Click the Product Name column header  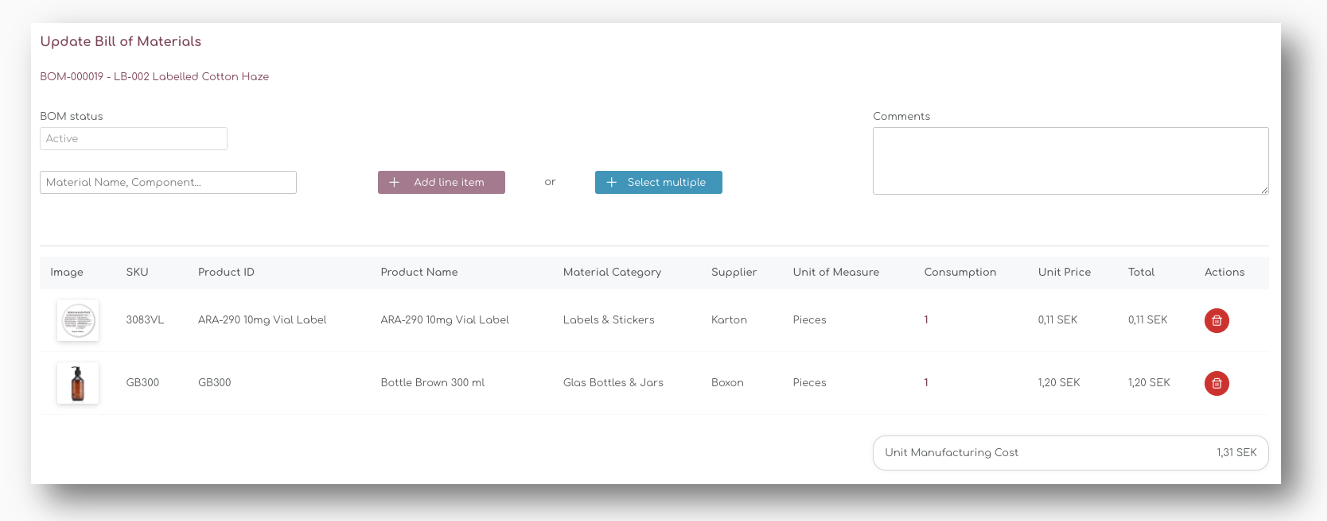tap(419, 272)
